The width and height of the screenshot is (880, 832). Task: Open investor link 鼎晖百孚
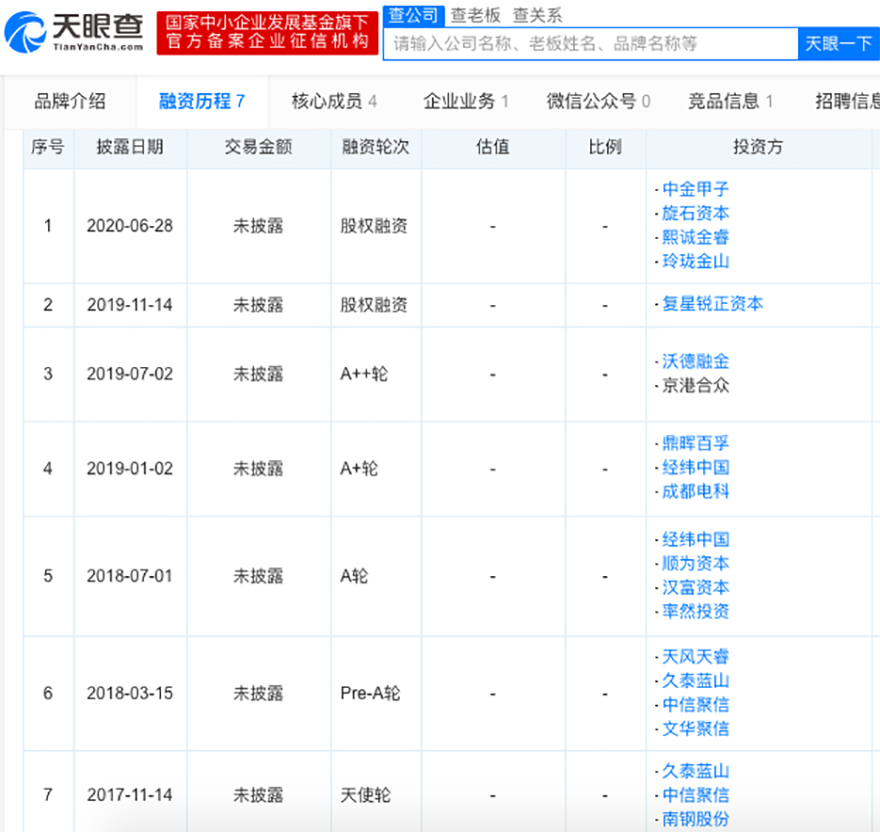pyautogui.click(x=695, y=444)
